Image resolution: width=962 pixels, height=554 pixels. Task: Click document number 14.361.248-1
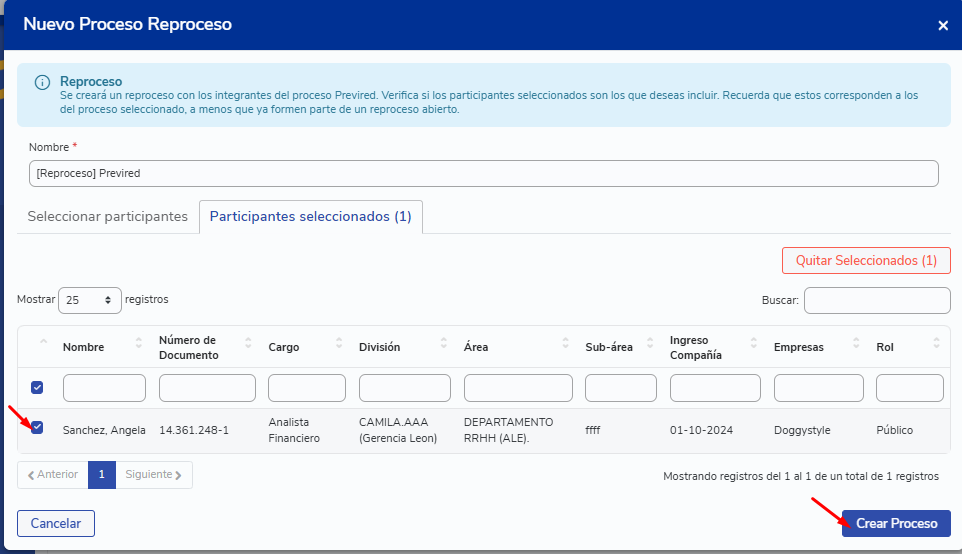pyautogui.click(x=194, y=430)
